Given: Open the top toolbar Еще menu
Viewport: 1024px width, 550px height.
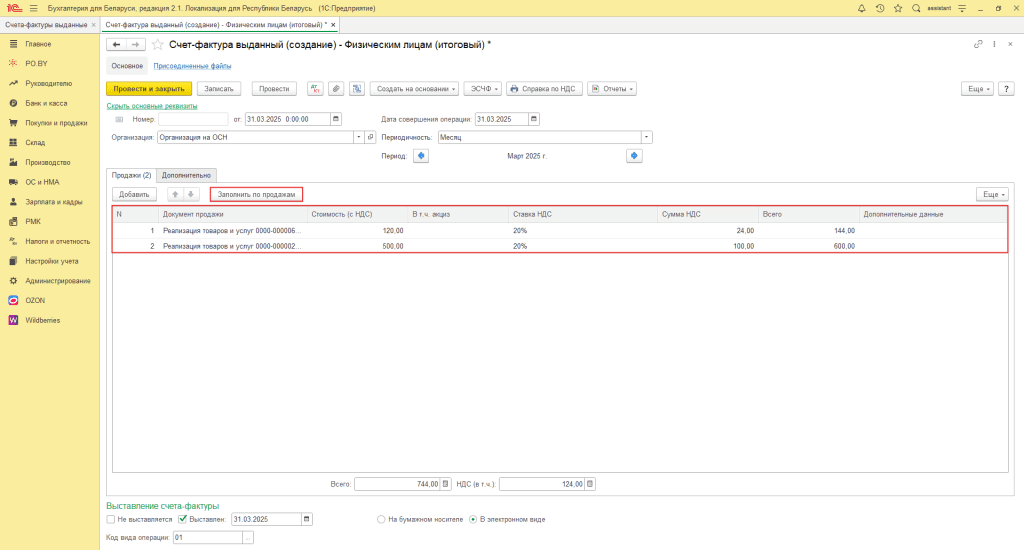Looking at the screenshot, I should point(978,89).
